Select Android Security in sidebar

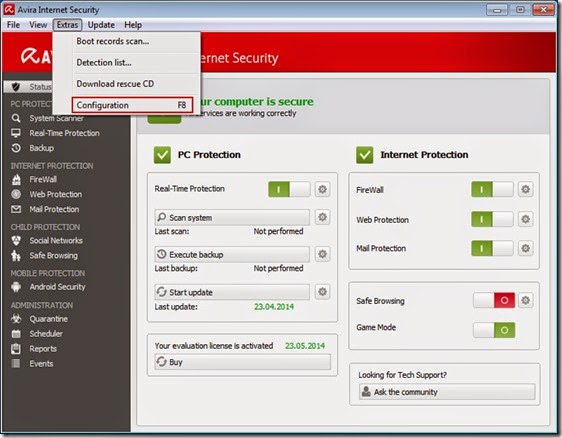pos(57,287)
